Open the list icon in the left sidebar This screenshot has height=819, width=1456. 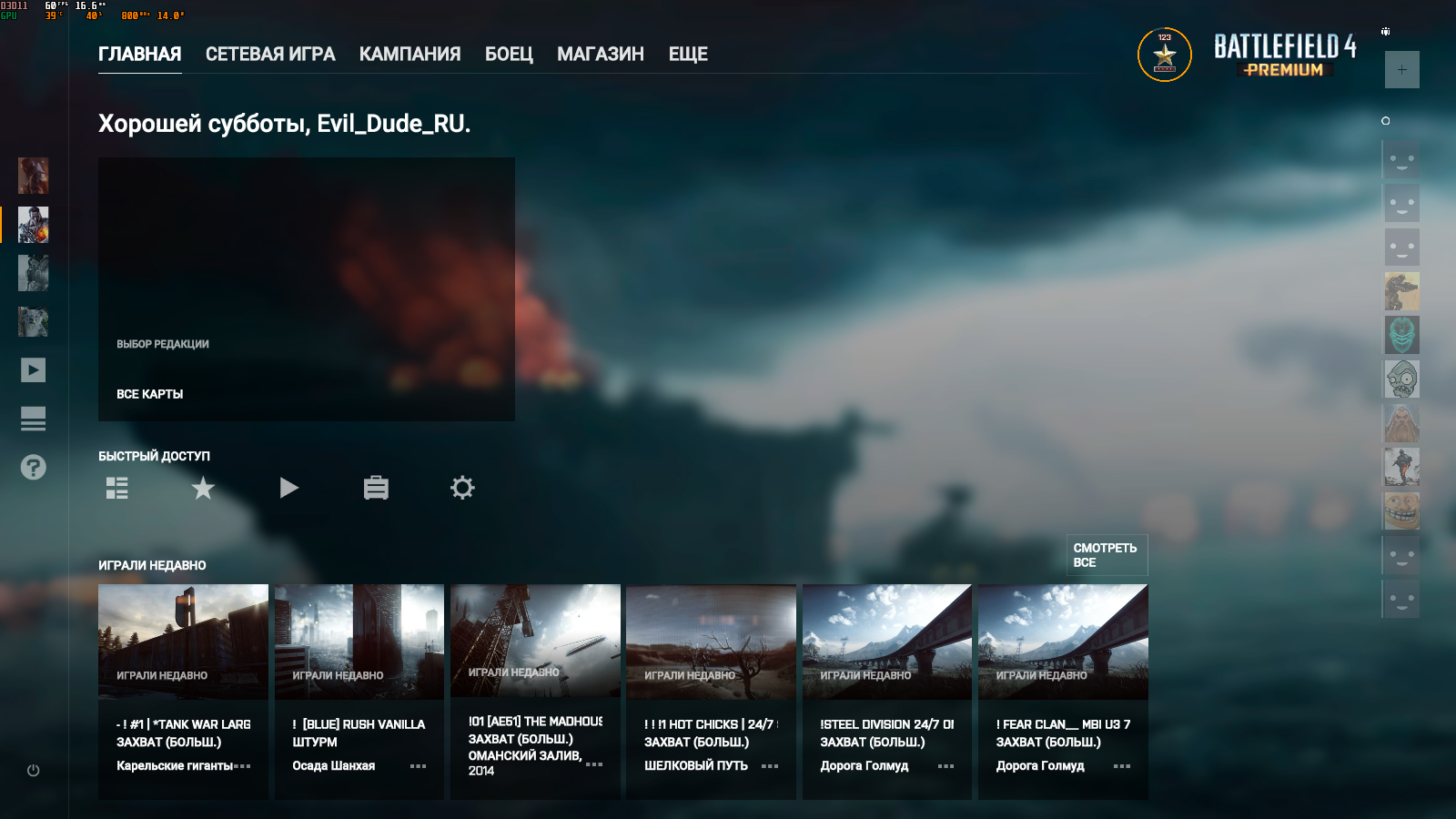pyautogui.click(x=34, y=419)
